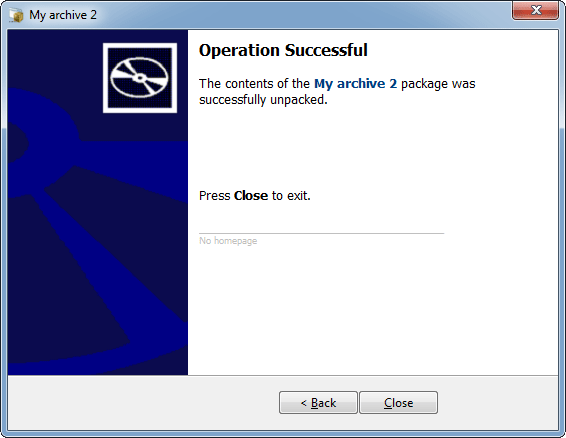Open the grayed No homepage link
The image size is (566, 438).
[228, 241]
